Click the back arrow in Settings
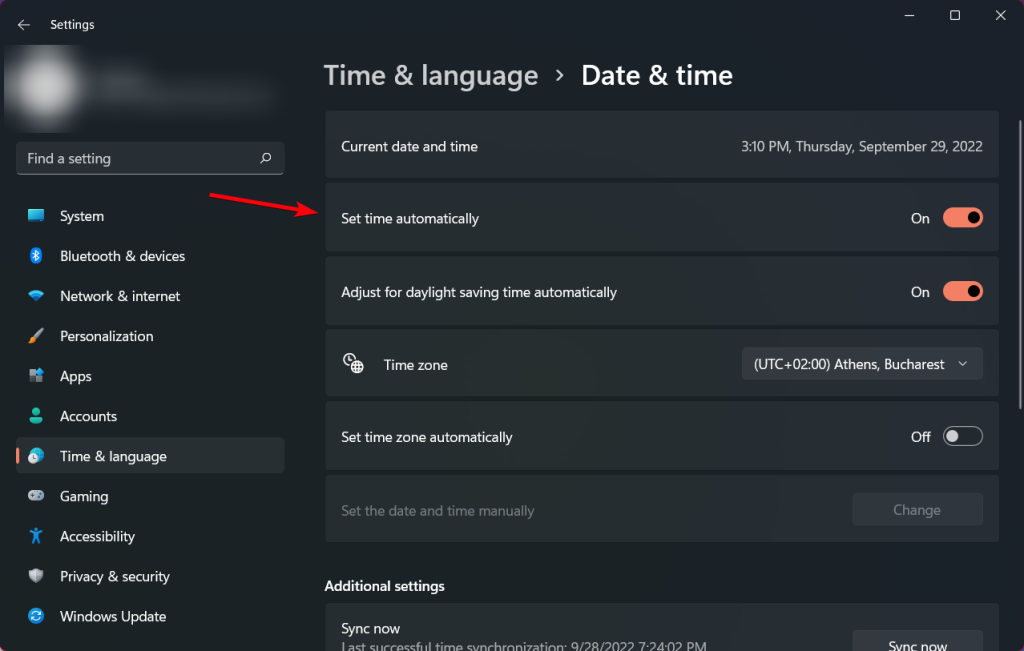Image resolution: width=1024 pixels, height=651 pixels. click(x=23, y=24)
